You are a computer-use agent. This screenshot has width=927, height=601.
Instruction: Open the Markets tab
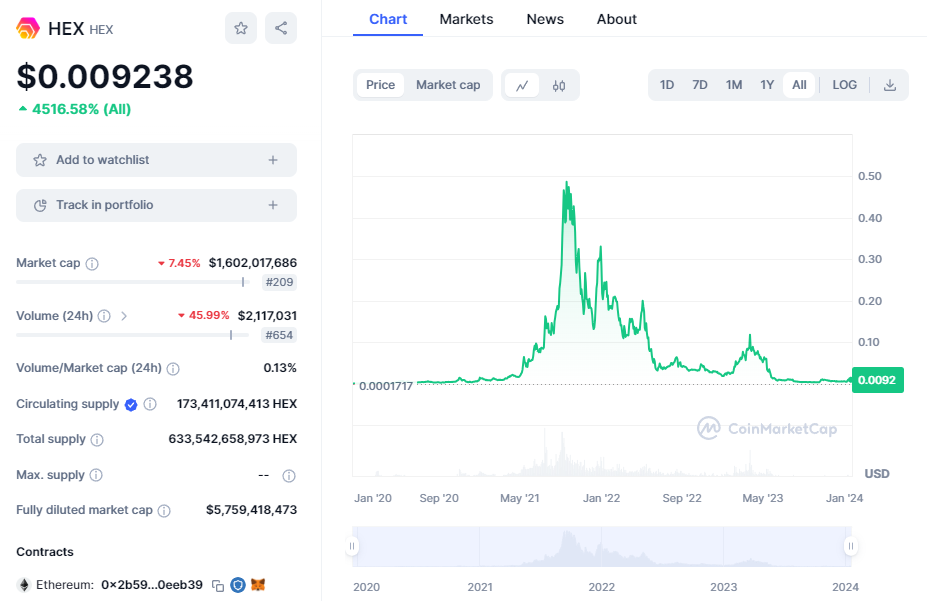[x=466, y=19]
